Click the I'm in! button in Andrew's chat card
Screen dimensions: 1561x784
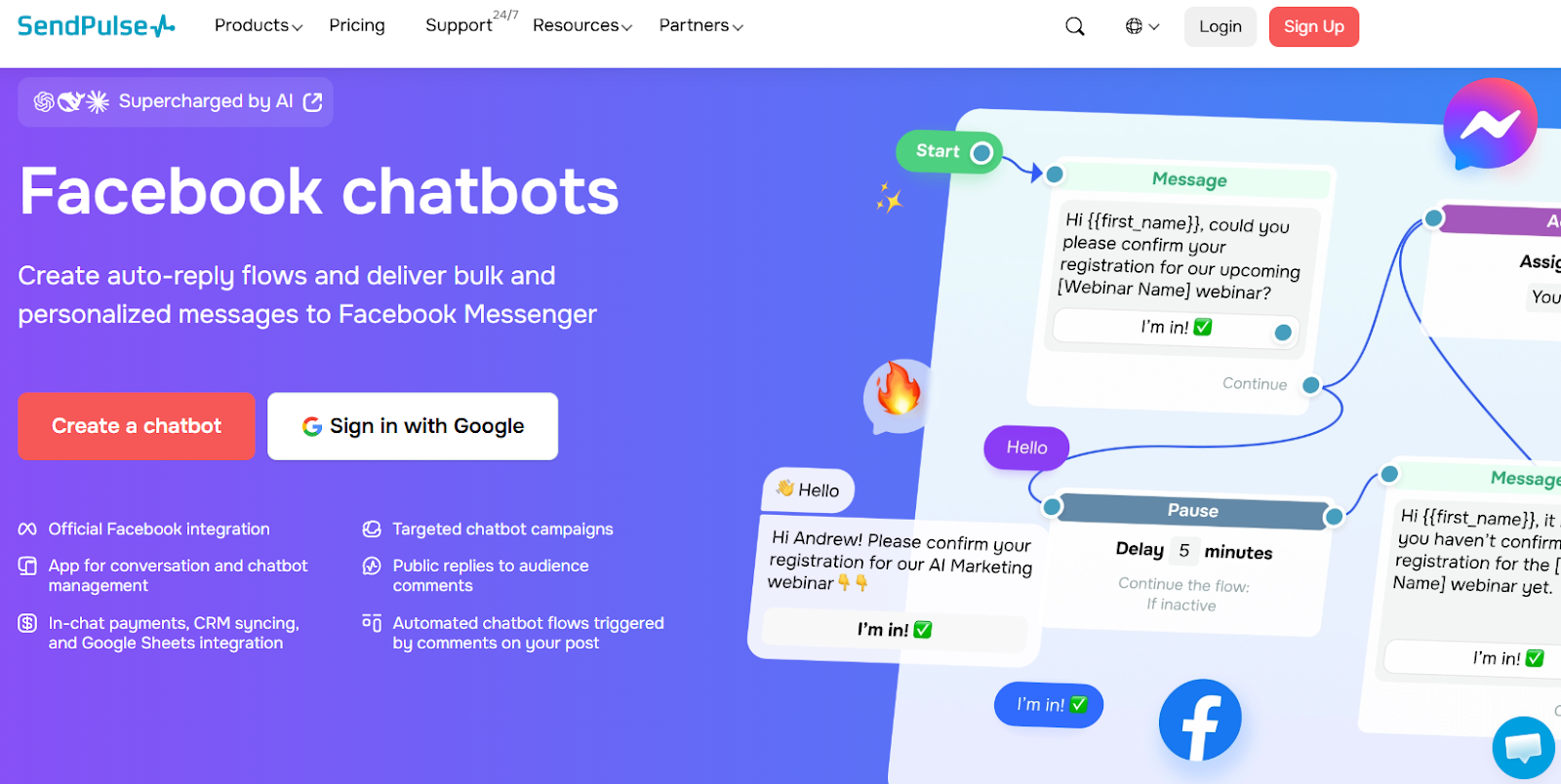[x=895, y=630]
